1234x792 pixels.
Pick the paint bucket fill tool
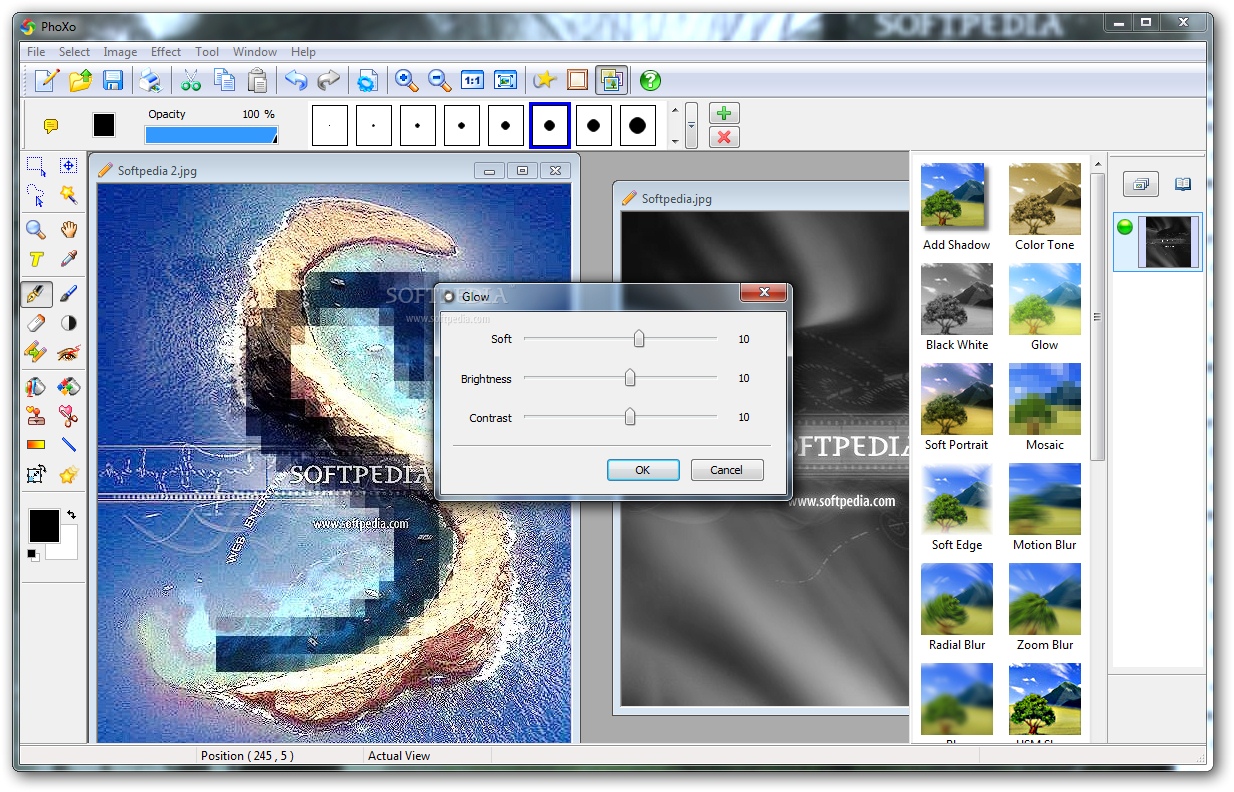(36, 387)
